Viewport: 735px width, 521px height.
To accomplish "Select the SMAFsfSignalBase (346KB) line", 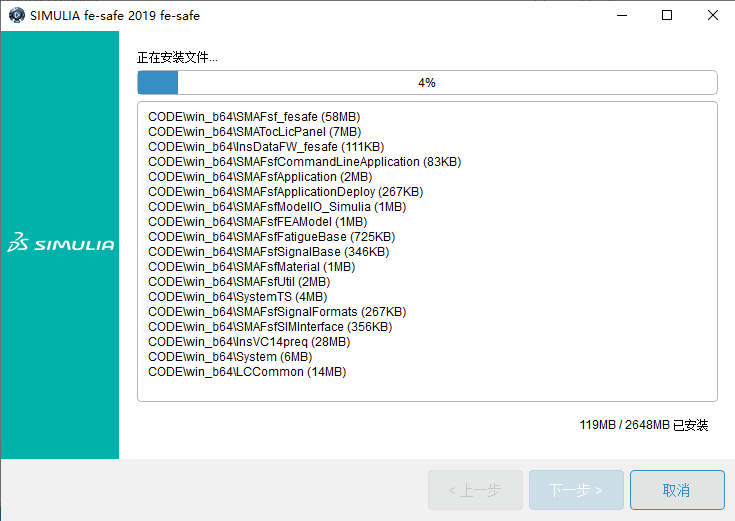I will 269,252.
